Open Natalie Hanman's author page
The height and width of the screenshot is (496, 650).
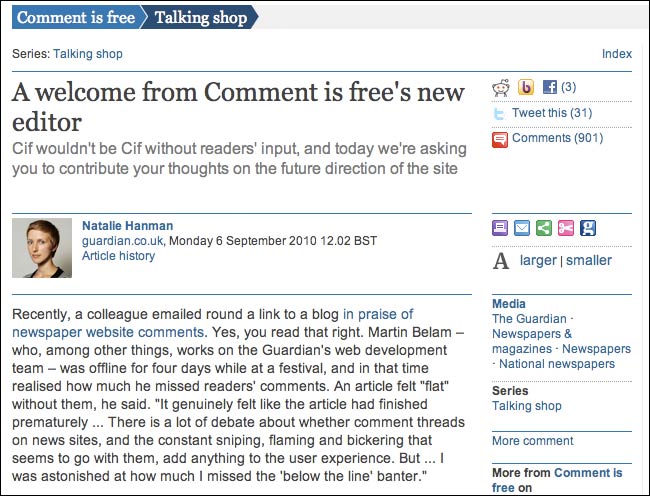(128, 226)
